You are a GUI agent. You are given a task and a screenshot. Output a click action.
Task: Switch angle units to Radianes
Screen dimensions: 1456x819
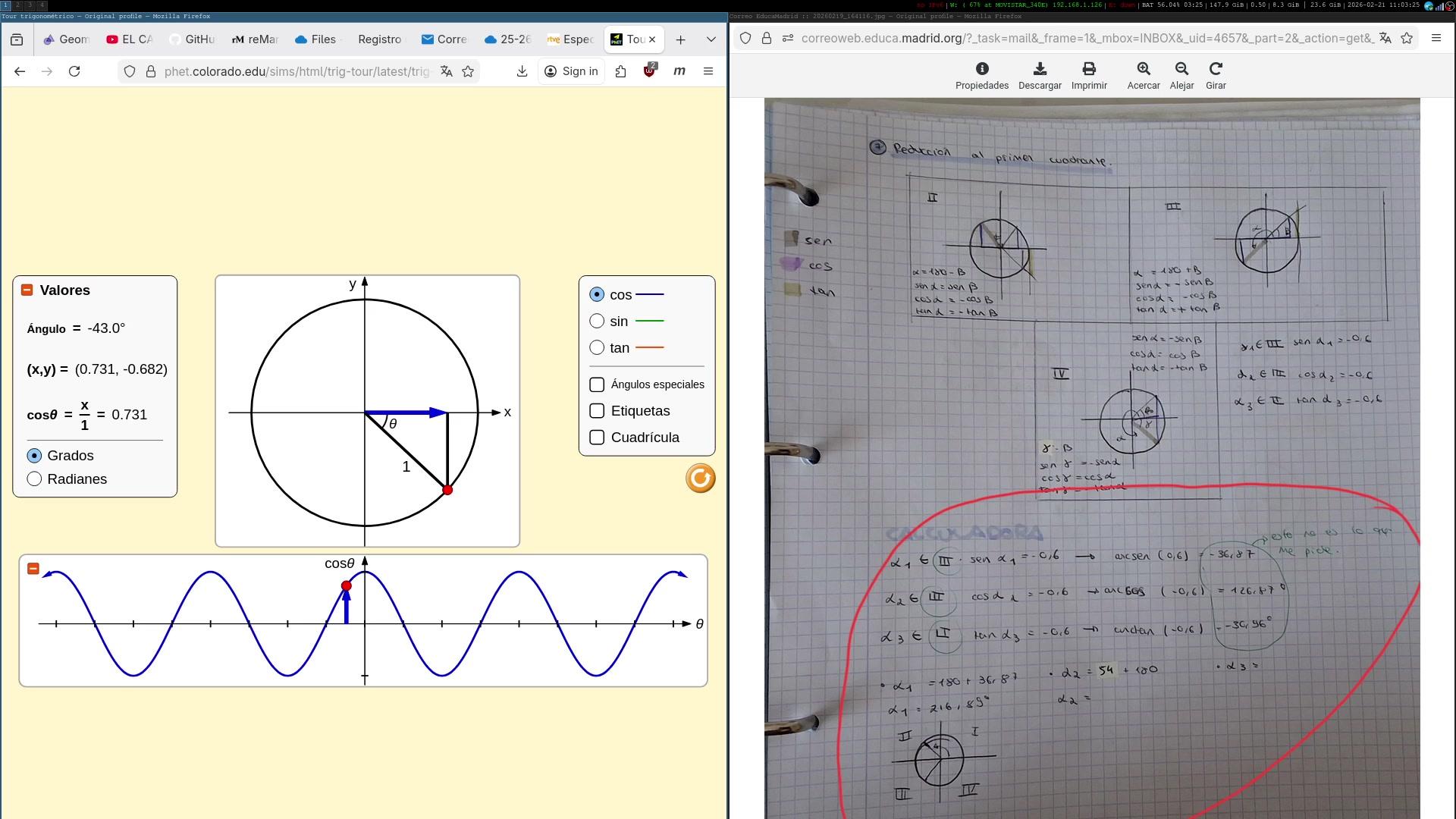[34, 479]
